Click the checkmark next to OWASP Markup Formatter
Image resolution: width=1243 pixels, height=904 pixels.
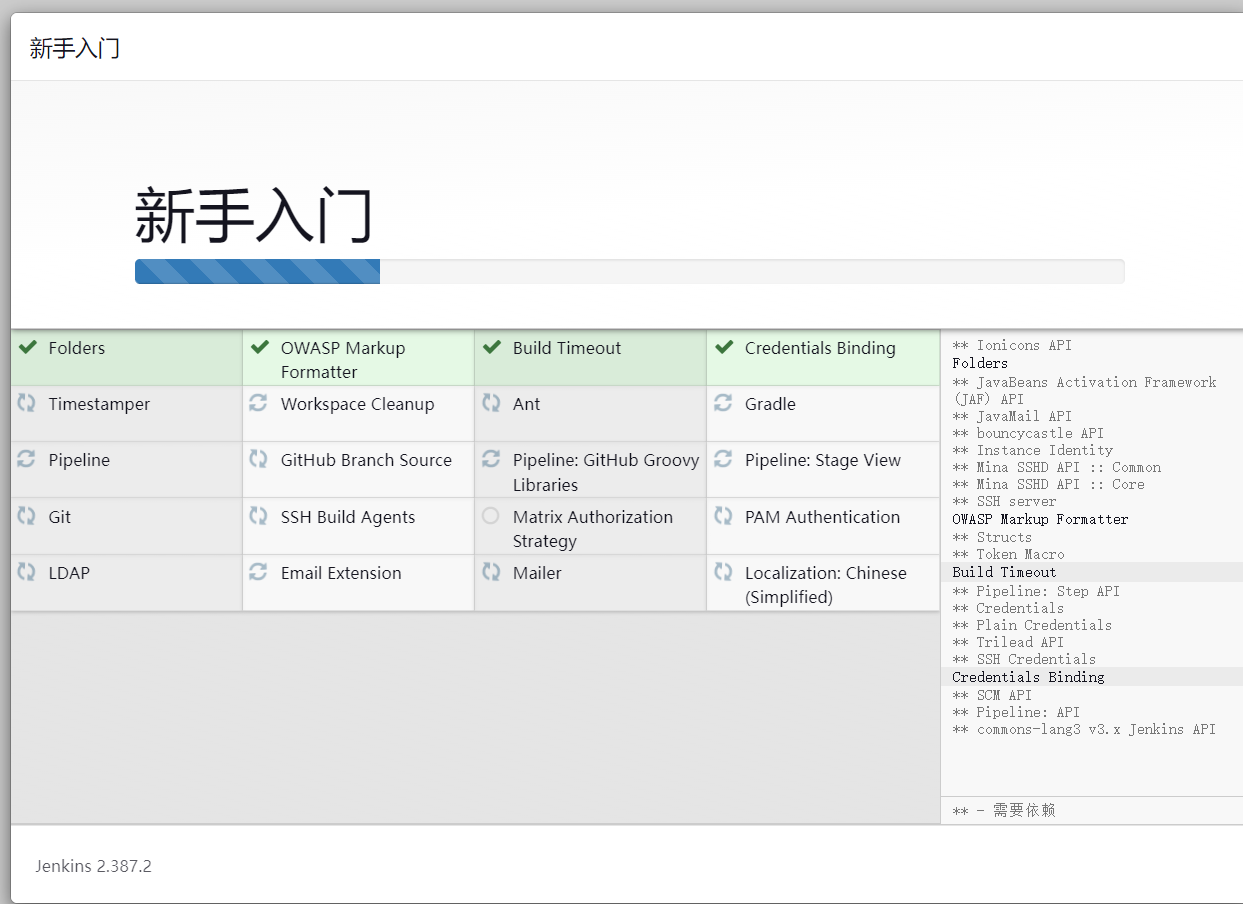(260, 348)
